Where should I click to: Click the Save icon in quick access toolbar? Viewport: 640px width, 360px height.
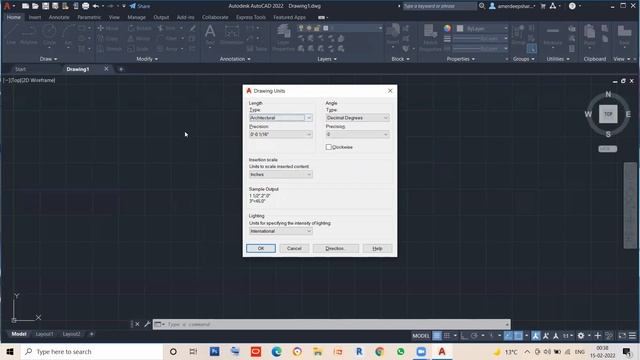(45, 6)
